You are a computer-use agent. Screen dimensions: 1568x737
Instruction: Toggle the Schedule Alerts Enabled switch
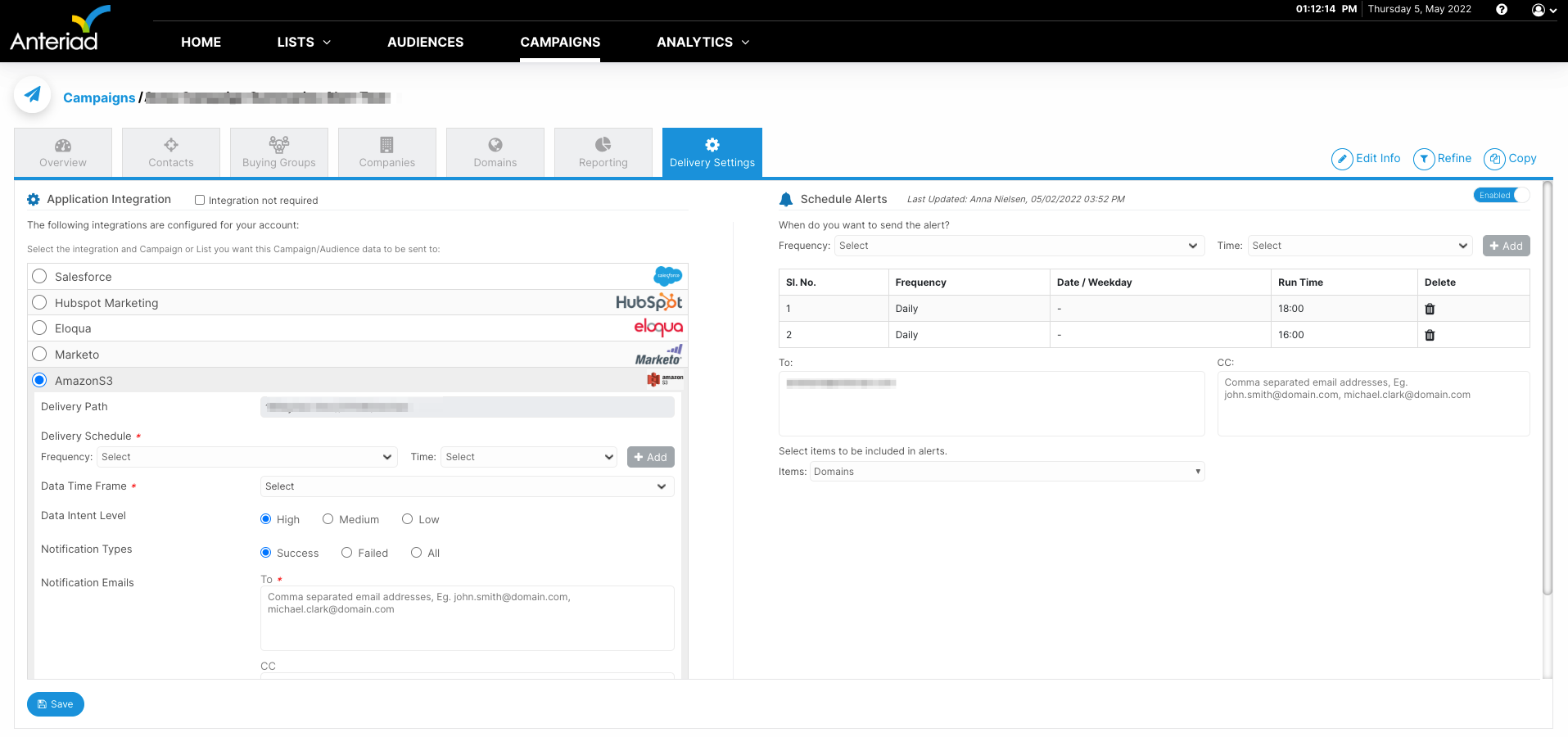(x=1502, y=195)
